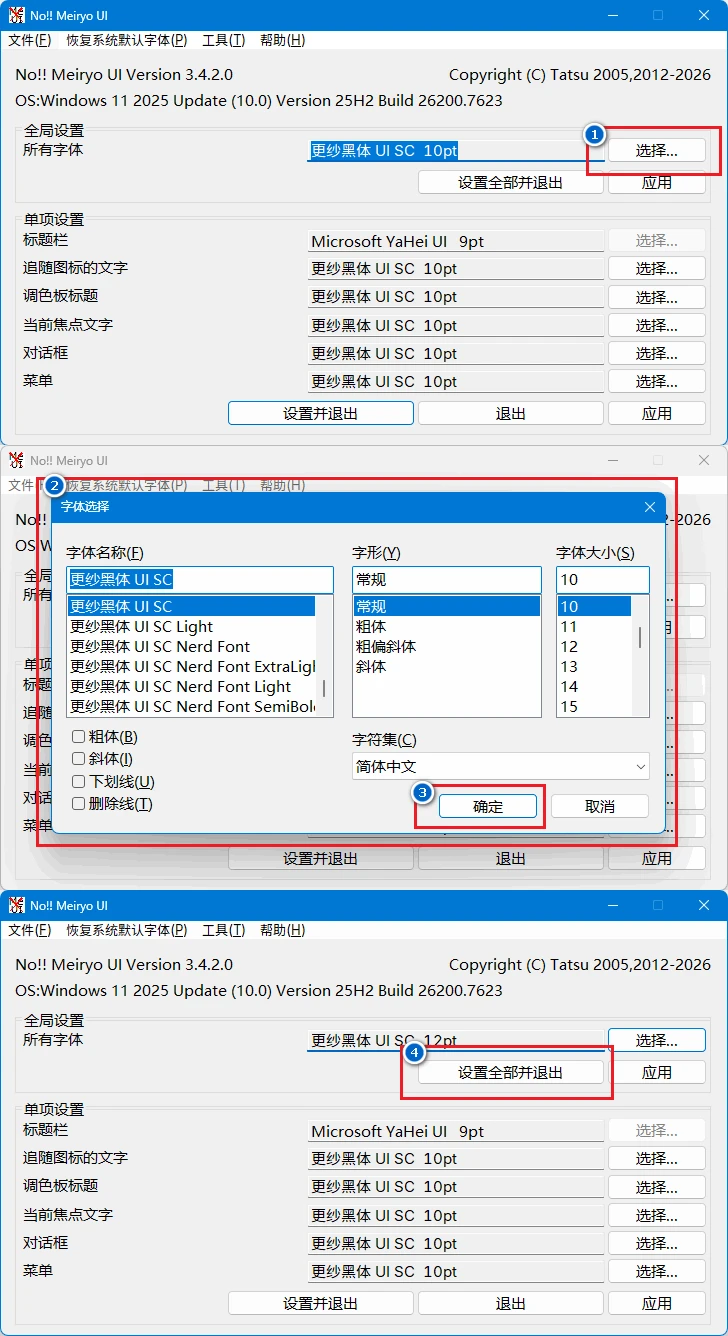Viewport: 728px width, 1336px height.
Task: Click 选择... for 菜单 in bottom window
Action: [657, 1271]
